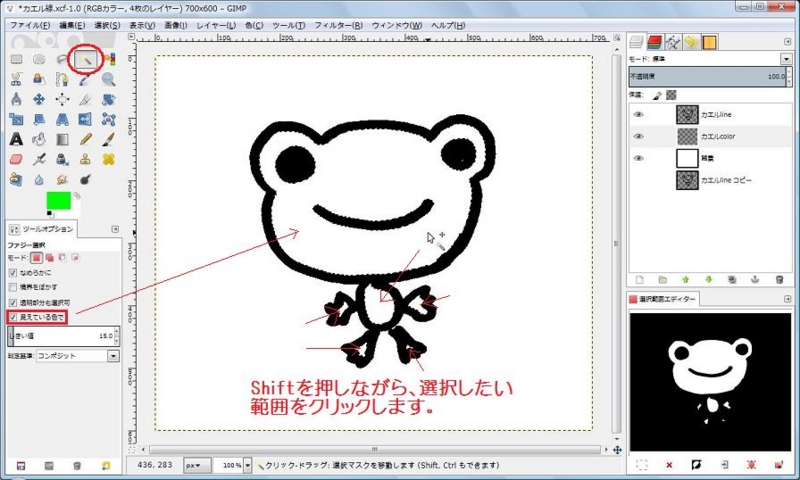Toggle the 見えている色で checkbox
This screenshot has height=480, width=800.
click(x=13, y=317)
